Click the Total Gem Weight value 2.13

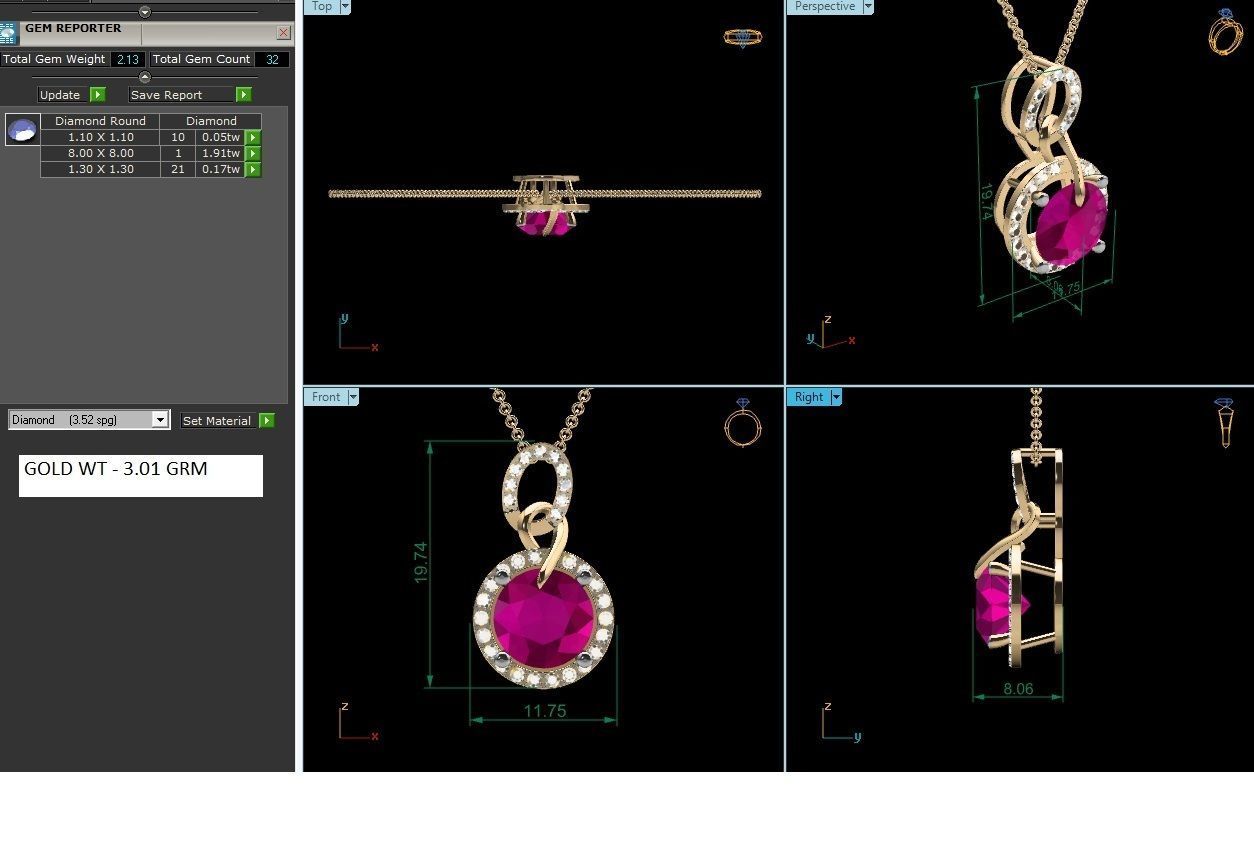[127, 59]
